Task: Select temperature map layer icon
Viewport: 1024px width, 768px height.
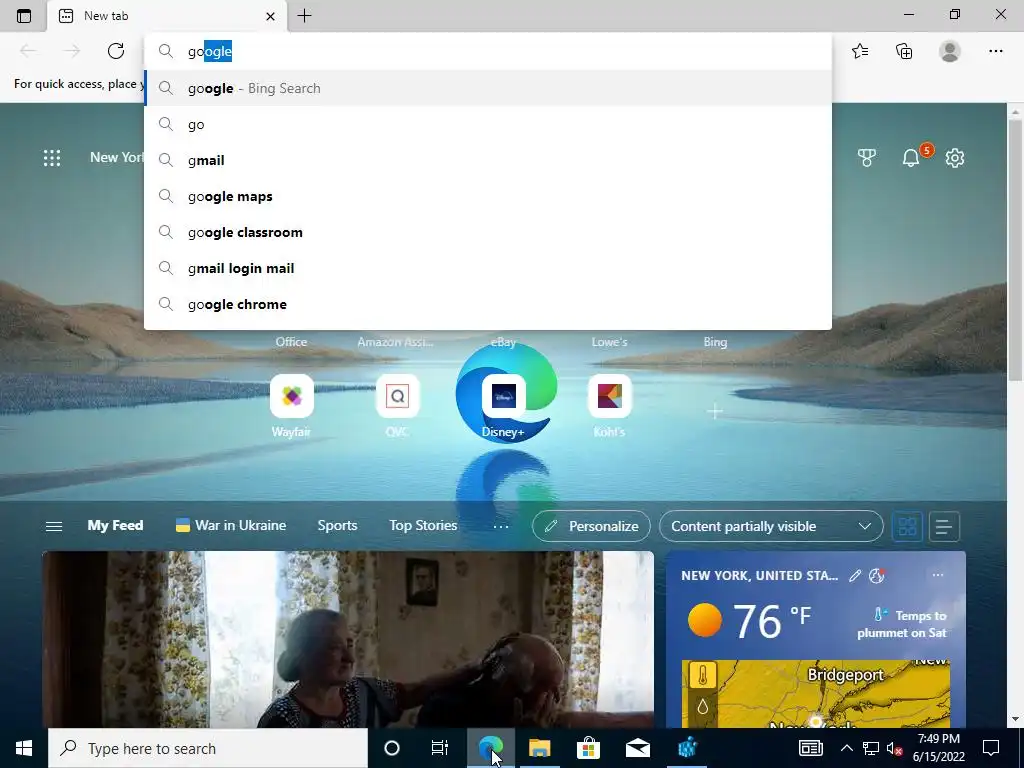Action: pyautogui.click(x=703, y=675)
